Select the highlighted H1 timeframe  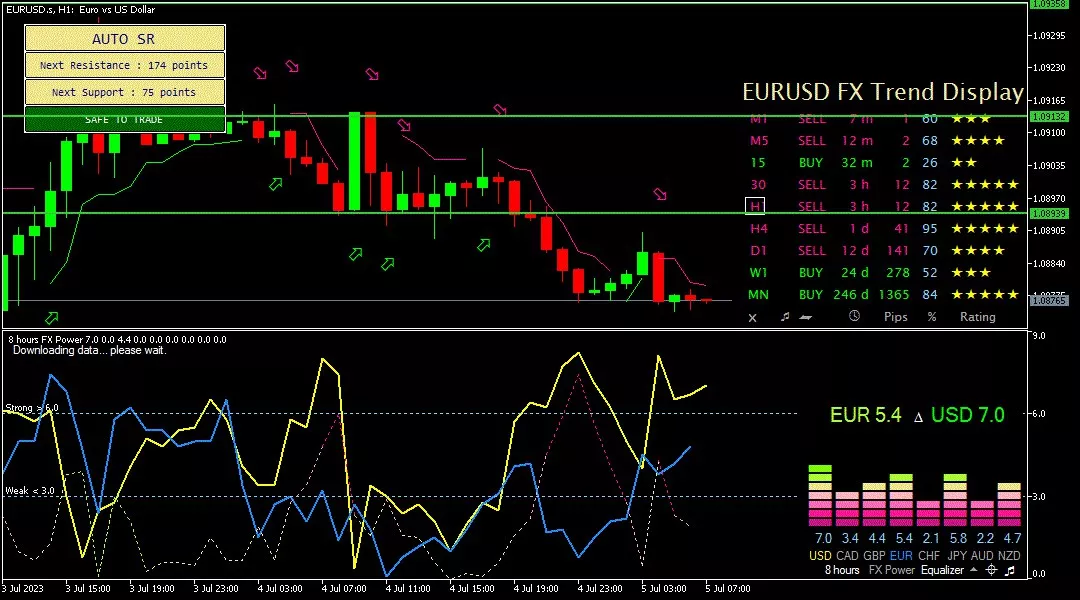pos(755,206)
